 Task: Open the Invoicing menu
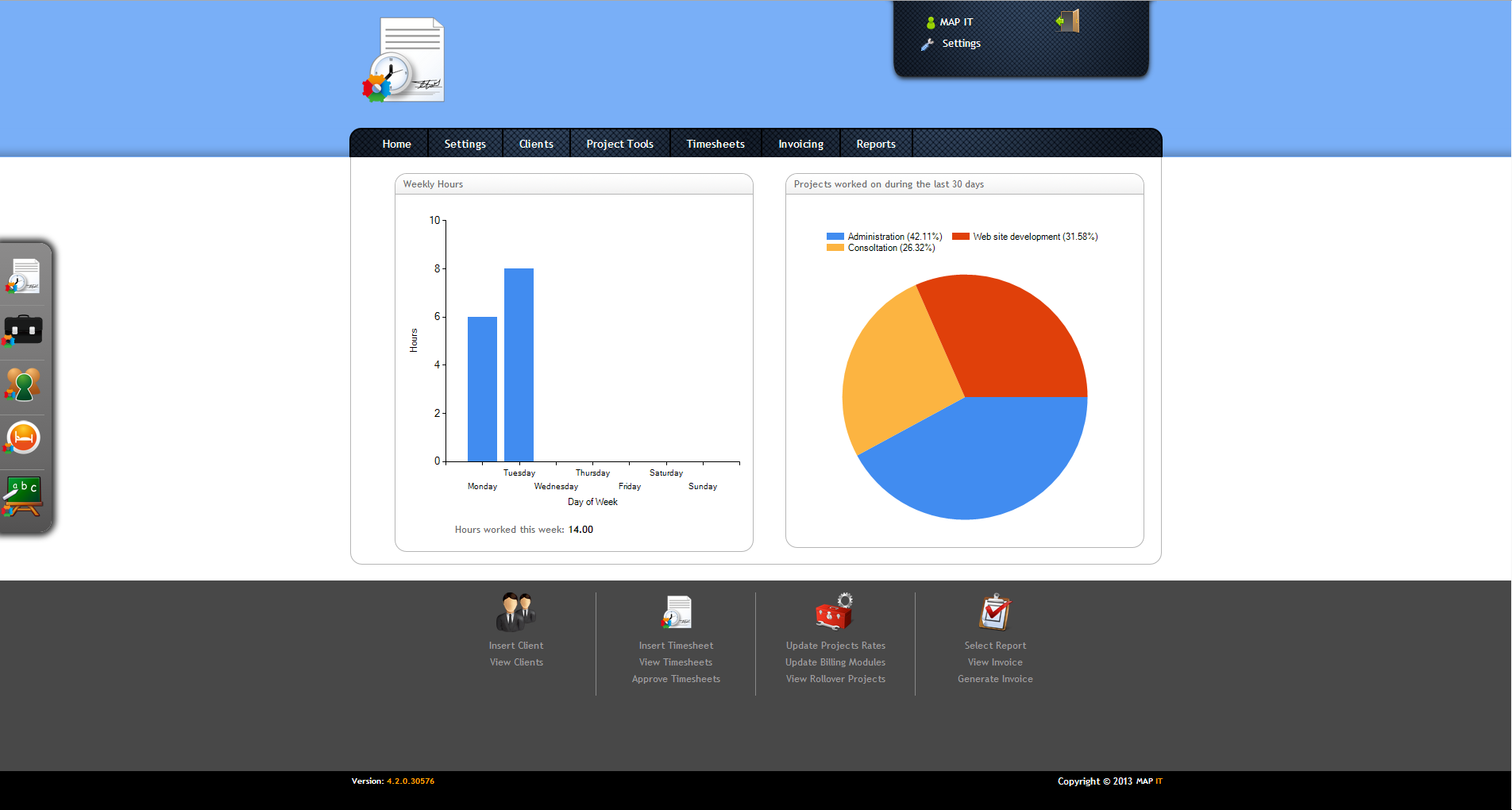point(800,144)
